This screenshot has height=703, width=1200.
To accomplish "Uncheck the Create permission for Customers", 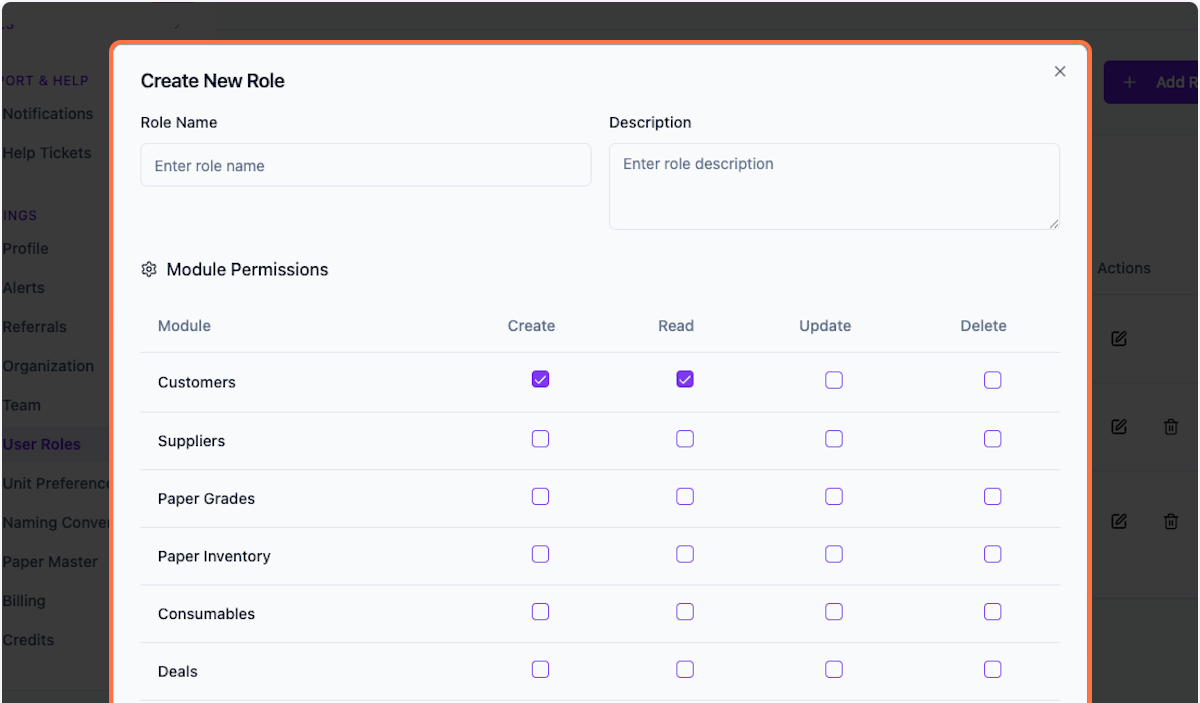I will pyautogui.click(x=540, y=379).
